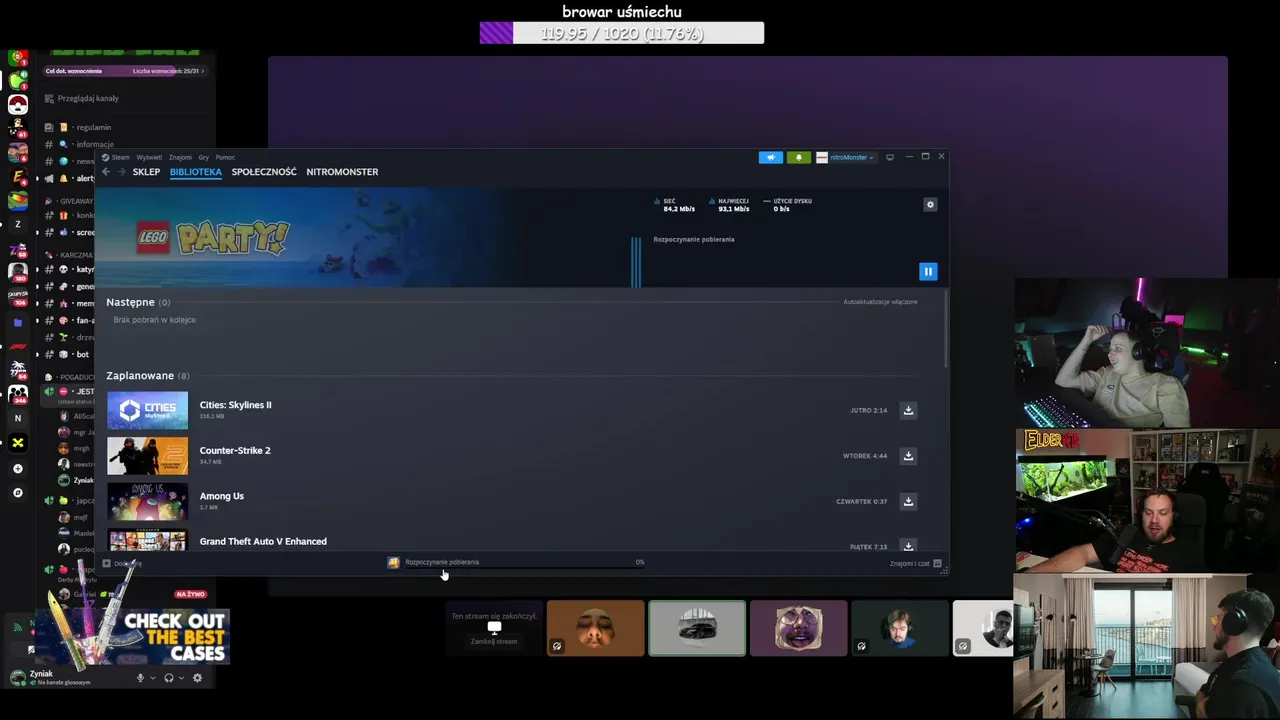Image resolution: width=1280 pixels, height=720 pixels.
Task: Toggle Discord microphone mute
Action: (x=140, y=678)
